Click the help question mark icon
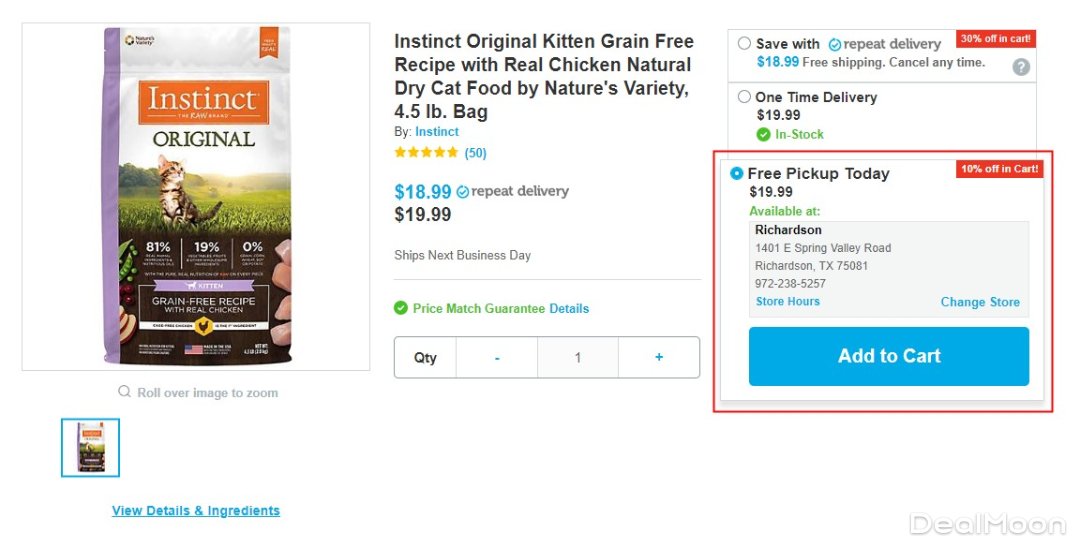 coord(1021,67)
